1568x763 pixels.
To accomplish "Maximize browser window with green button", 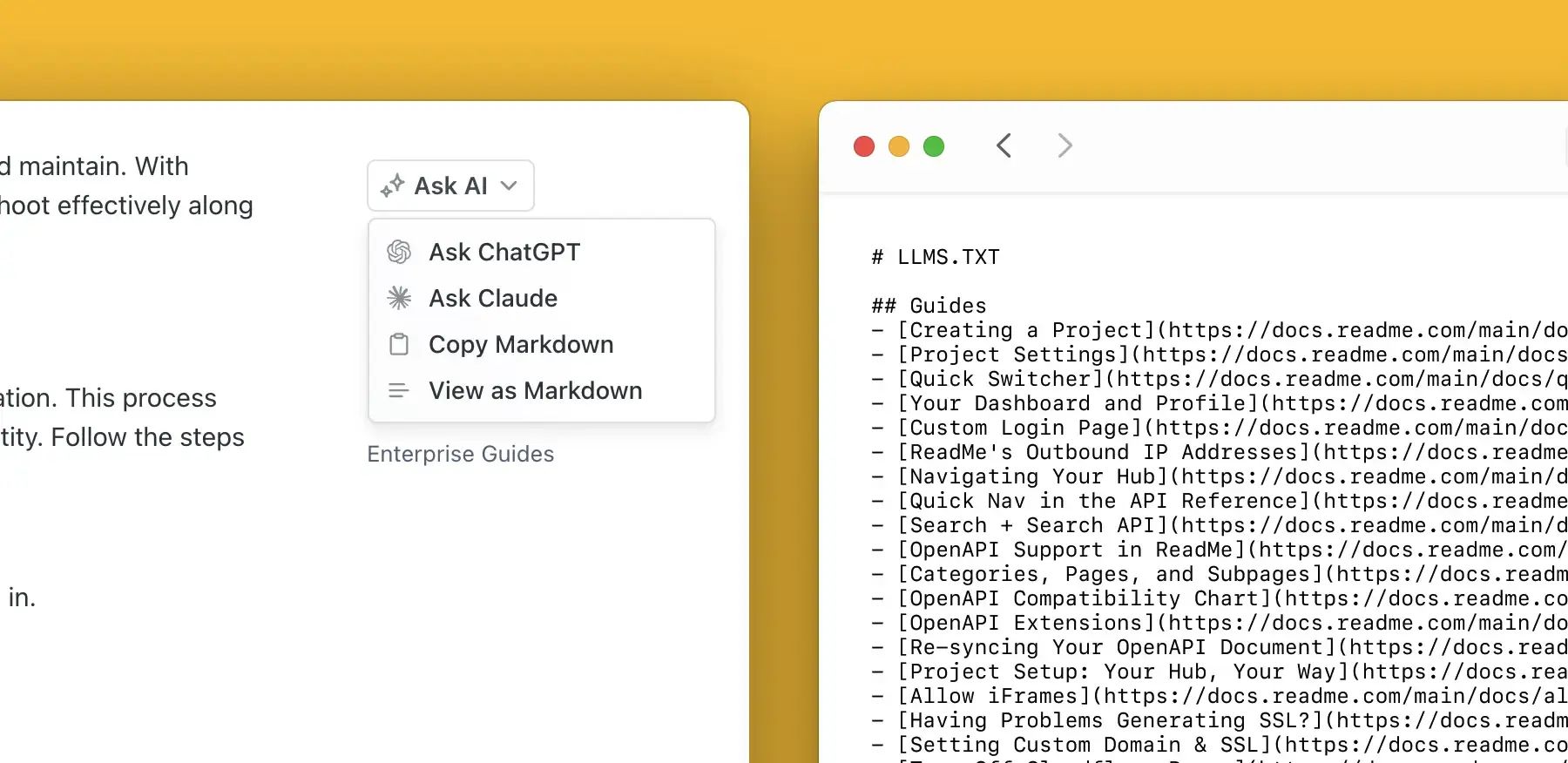I will click(934, 146).
